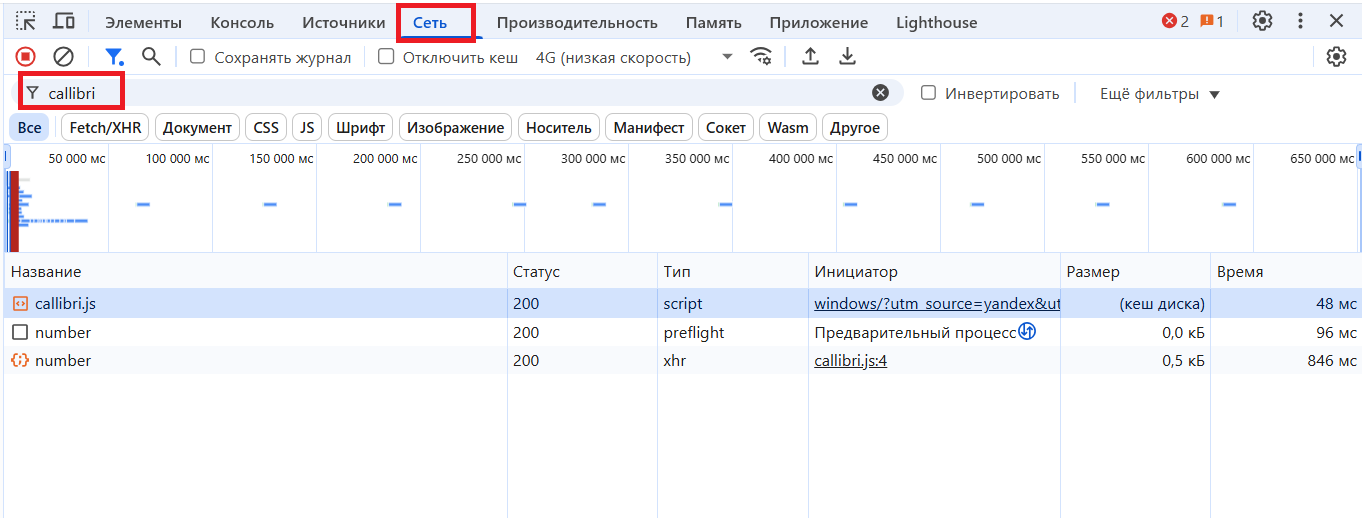Screen dimensions: 1362x518
Task: Select the 'Fetch/XHR' filter button
Action: click(x=105, y=128)
